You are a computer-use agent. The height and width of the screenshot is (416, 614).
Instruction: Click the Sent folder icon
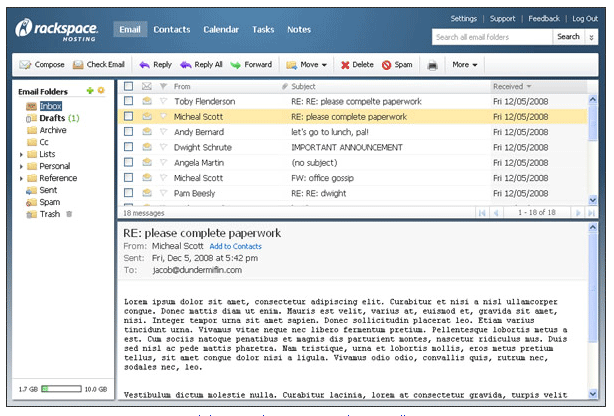click(x=31, y=190)
